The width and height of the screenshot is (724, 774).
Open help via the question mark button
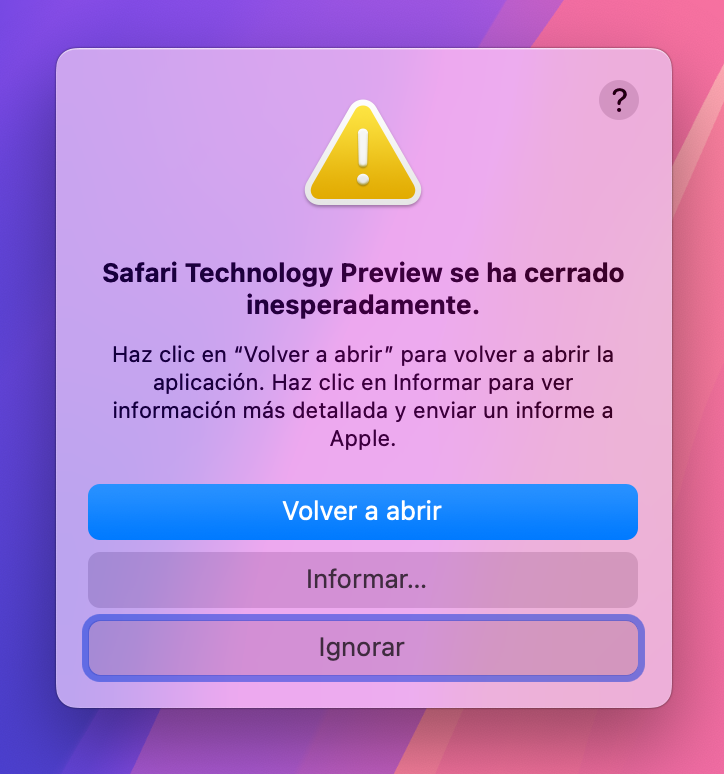click(618, 100)
